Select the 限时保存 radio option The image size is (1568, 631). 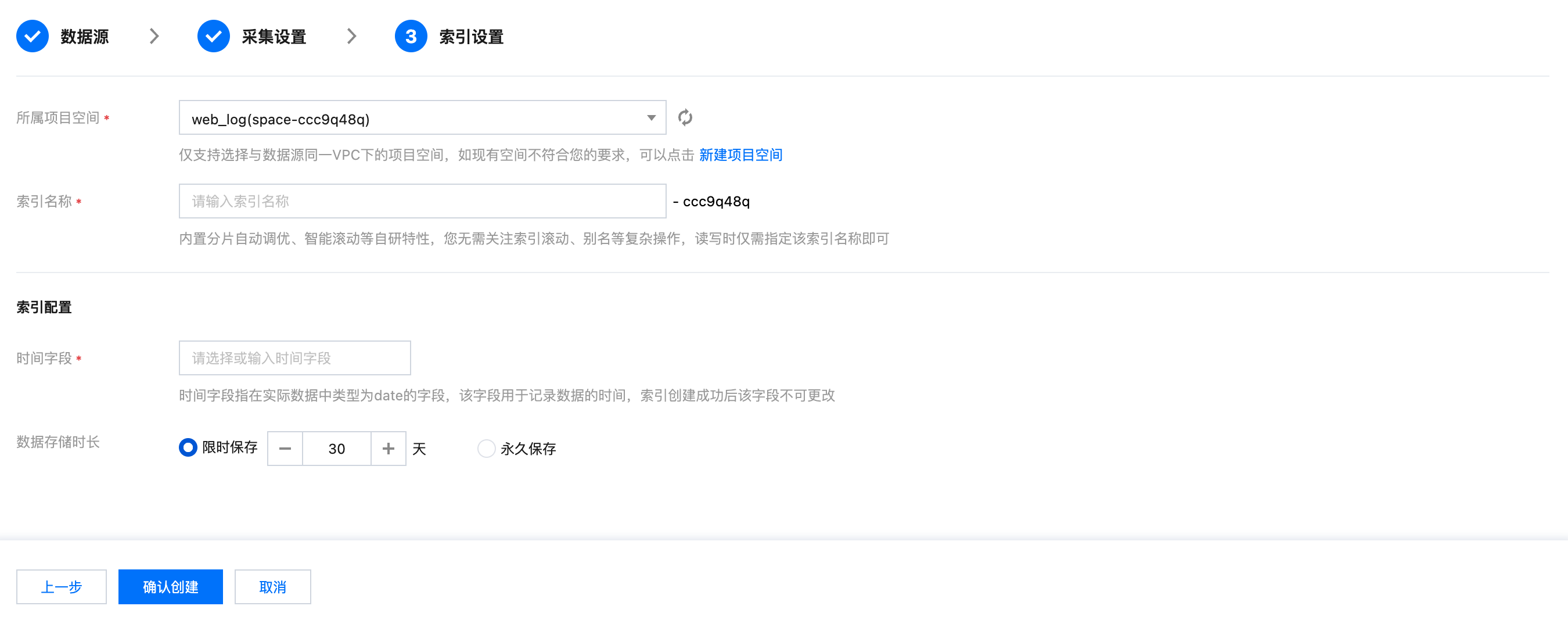(x=188, y=447)
